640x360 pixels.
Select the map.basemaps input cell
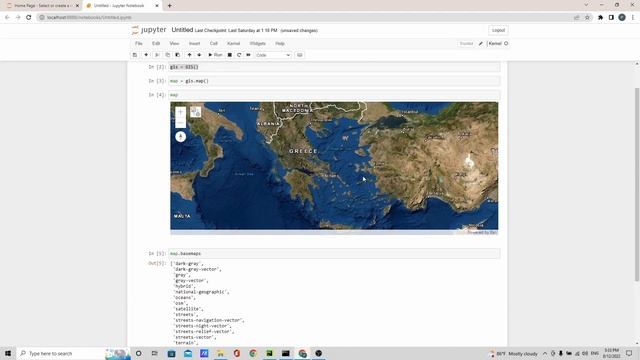335,253
